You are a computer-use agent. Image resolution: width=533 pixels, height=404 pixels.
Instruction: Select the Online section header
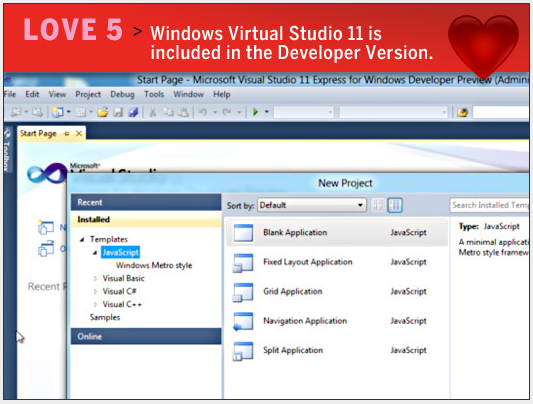pos(146,336)
